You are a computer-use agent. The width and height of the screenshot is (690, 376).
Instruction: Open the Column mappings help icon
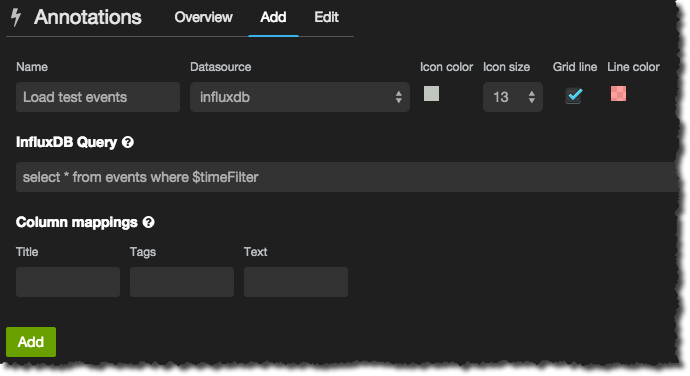(149, 222)
